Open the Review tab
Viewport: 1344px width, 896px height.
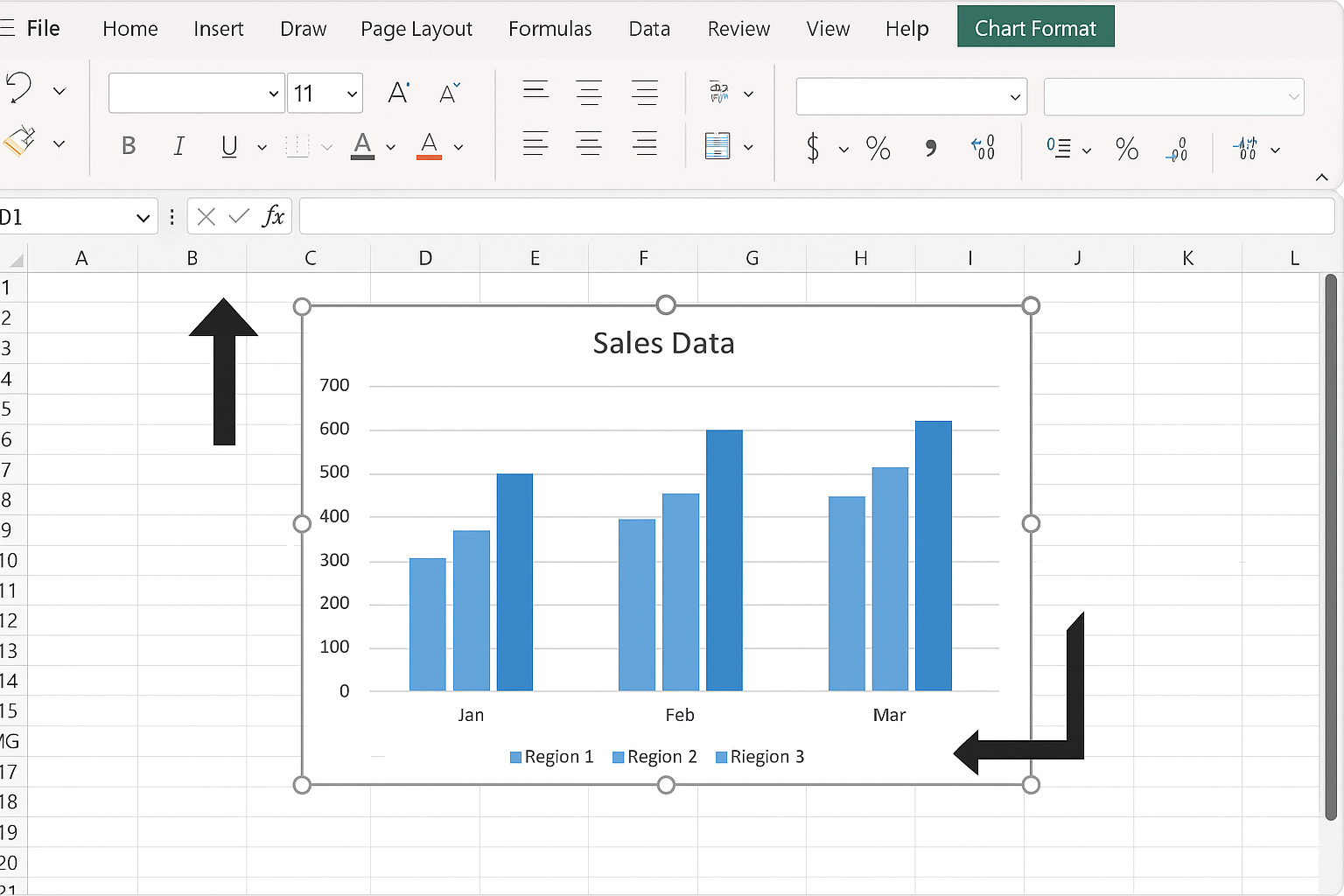[738, 29]
